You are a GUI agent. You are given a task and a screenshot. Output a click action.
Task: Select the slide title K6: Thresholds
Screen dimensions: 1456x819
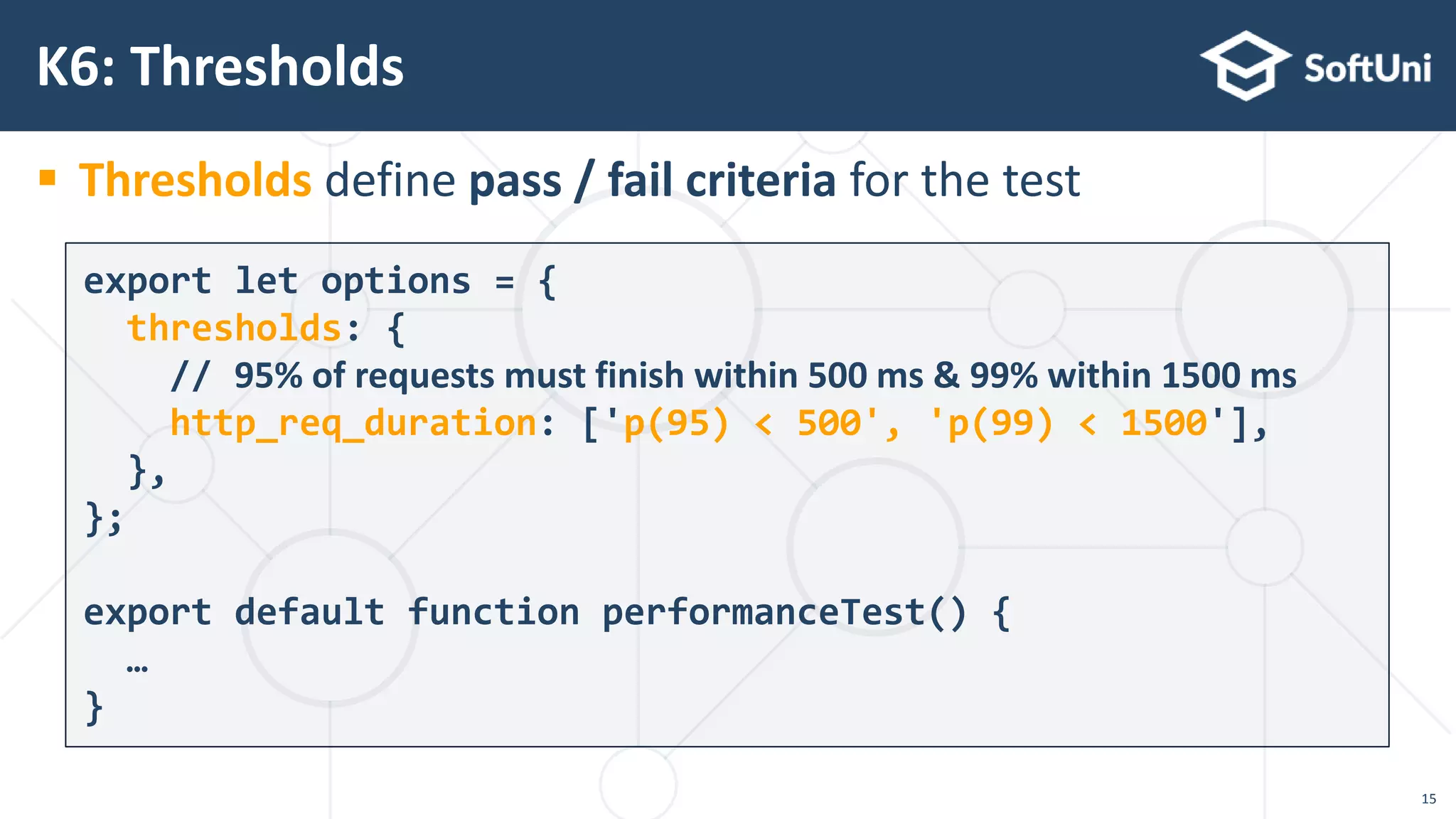click(x=220, y=66)
